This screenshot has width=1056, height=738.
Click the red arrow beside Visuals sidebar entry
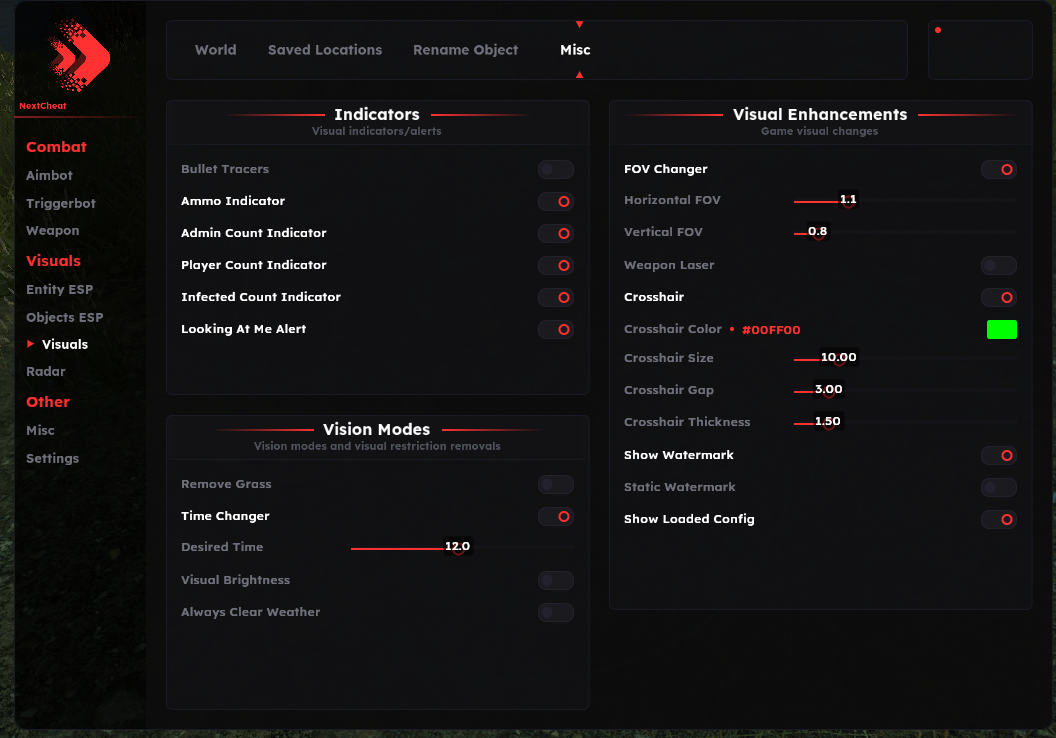(32, 343)
